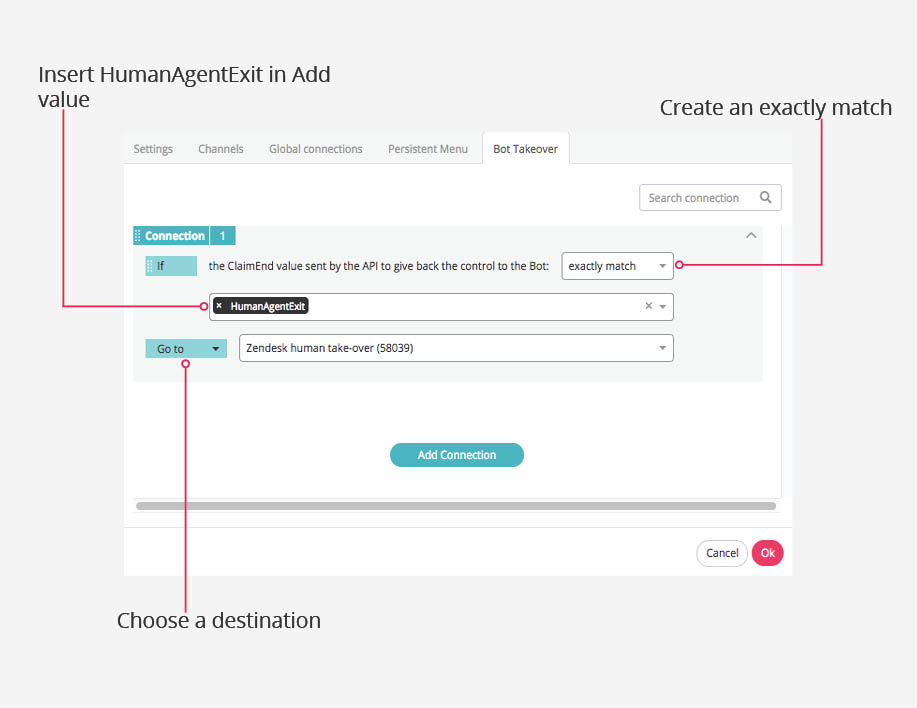
Task: Select the Bot Takeover tab
Action: (x=525, y=149)
